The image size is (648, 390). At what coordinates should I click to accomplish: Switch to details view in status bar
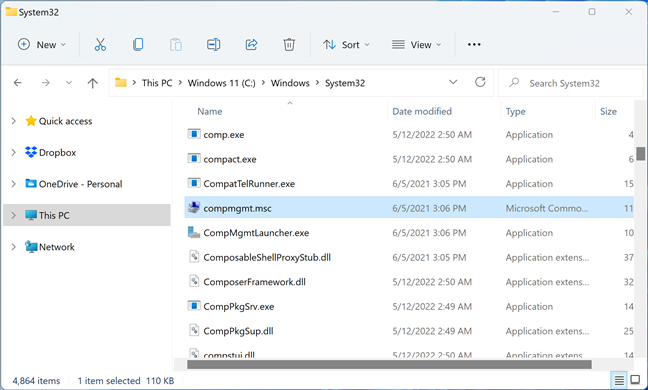pos(619,380)
